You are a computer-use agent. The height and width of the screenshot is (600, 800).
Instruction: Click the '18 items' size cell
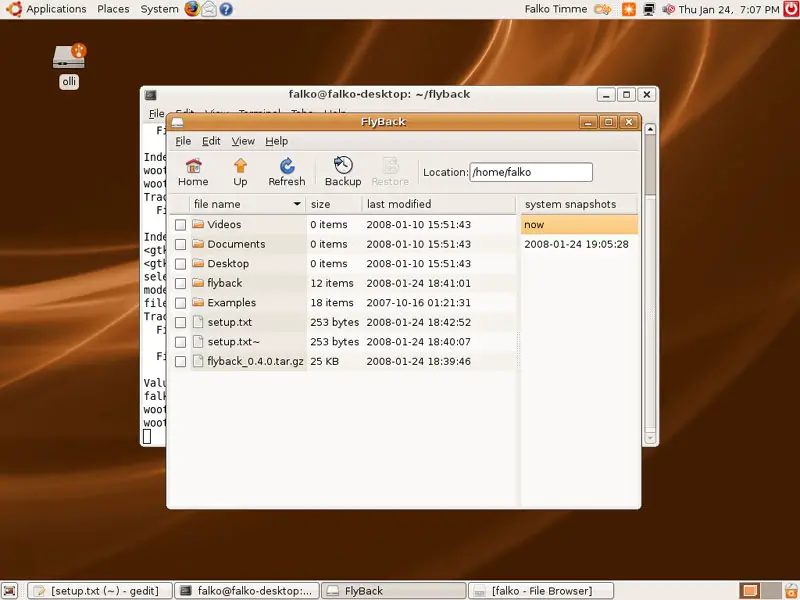pyautogui.click(x=332, y=303)
